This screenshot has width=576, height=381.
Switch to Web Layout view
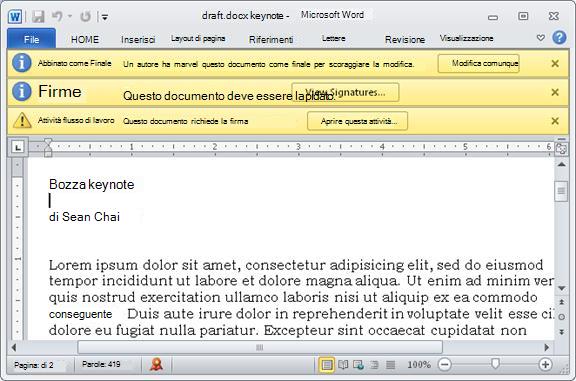click(x=359, y=365)
